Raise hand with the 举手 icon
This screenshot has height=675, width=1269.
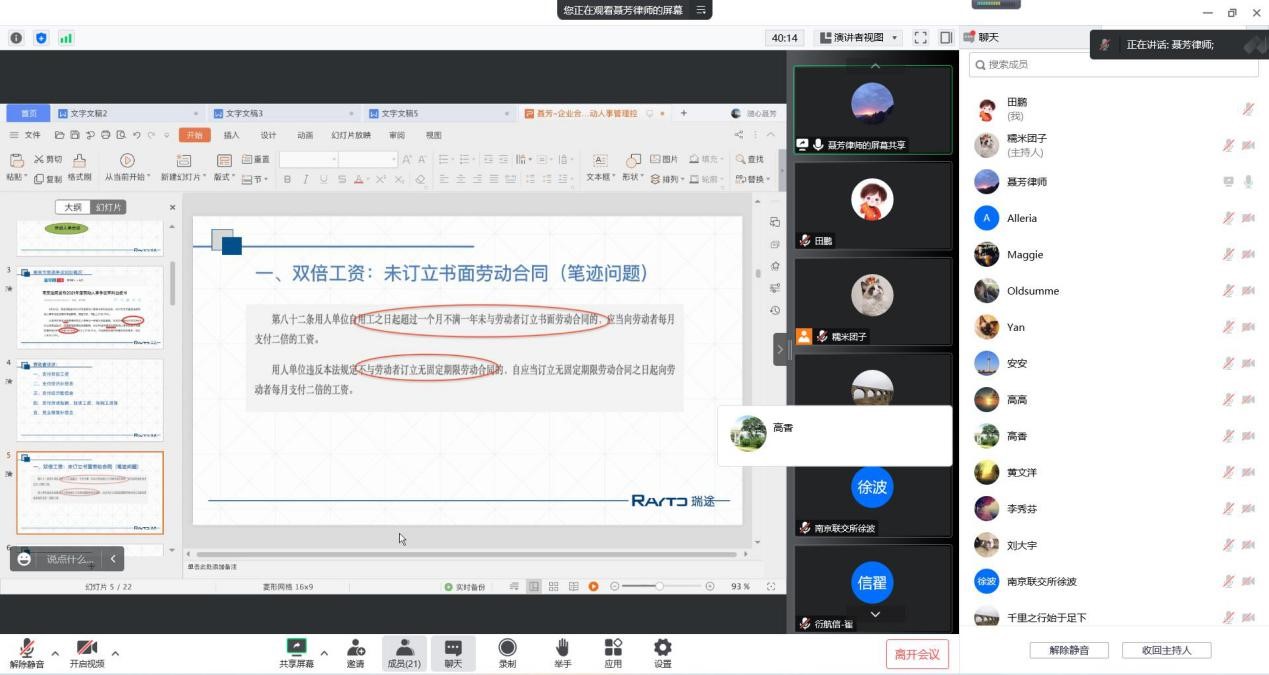point(563,648)
